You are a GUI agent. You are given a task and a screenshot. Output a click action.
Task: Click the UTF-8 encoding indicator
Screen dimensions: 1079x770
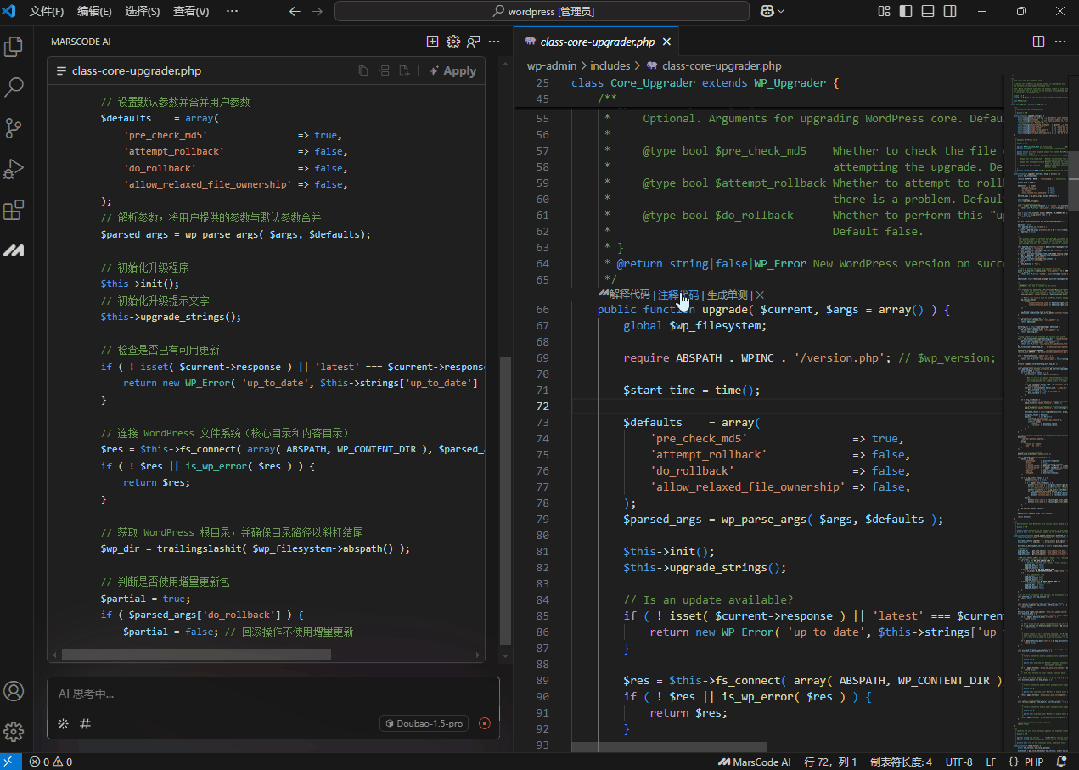click(959, 762)
